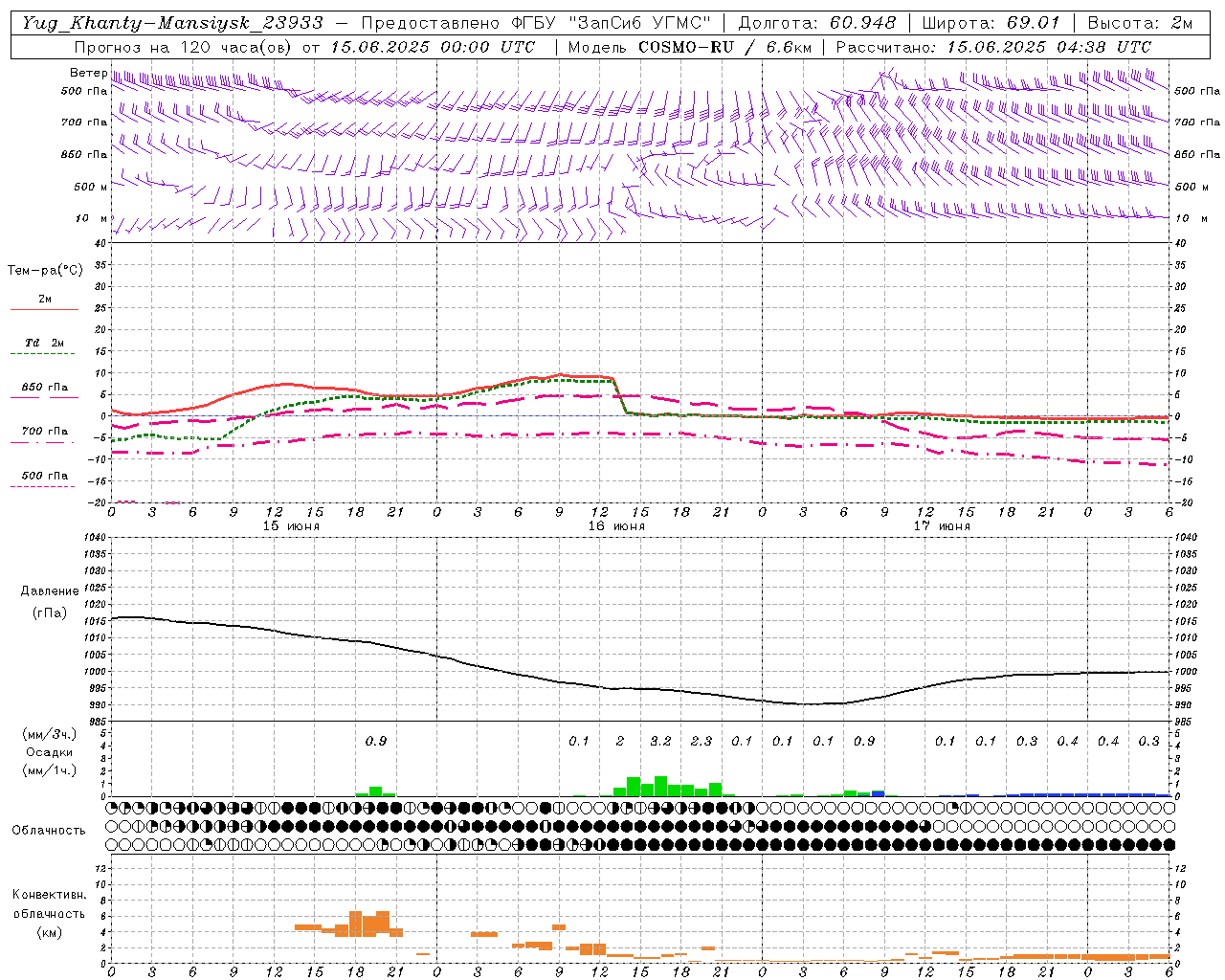Click the Облачность panel label

(x=49, y=831)
